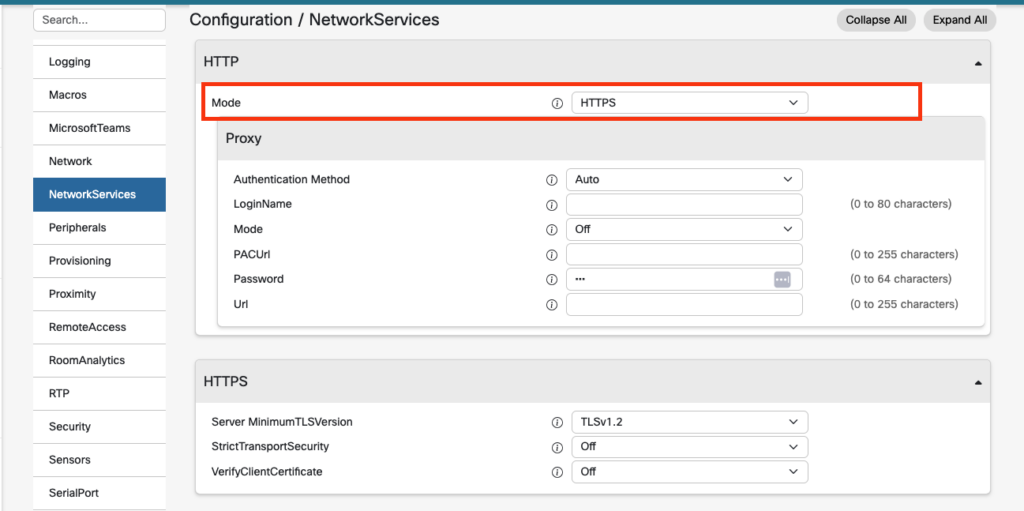
Task: Click the password manager icon in Password field
Action: coord(782,280)
